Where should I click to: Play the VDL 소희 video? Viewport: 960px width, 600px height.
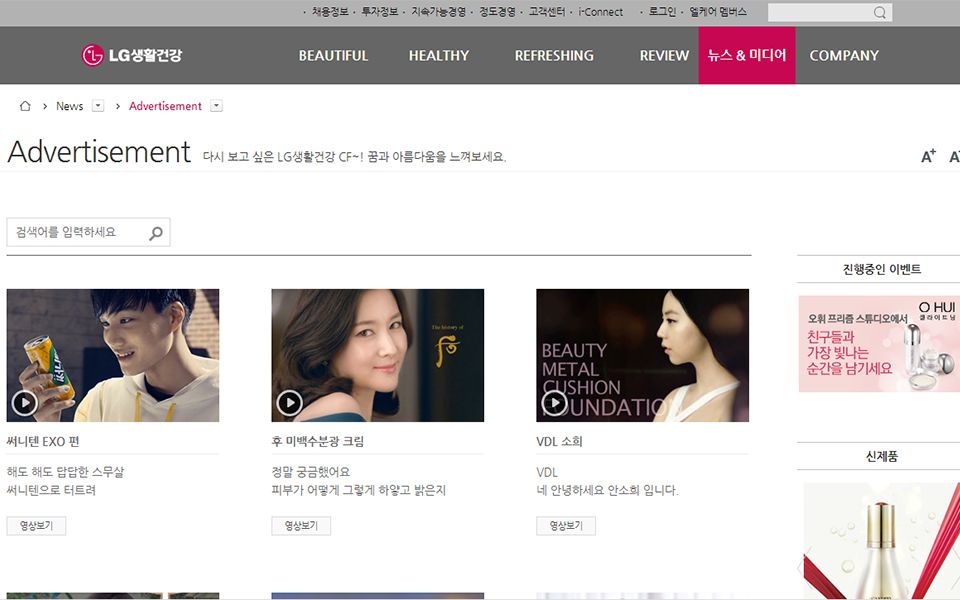point(554,403)
